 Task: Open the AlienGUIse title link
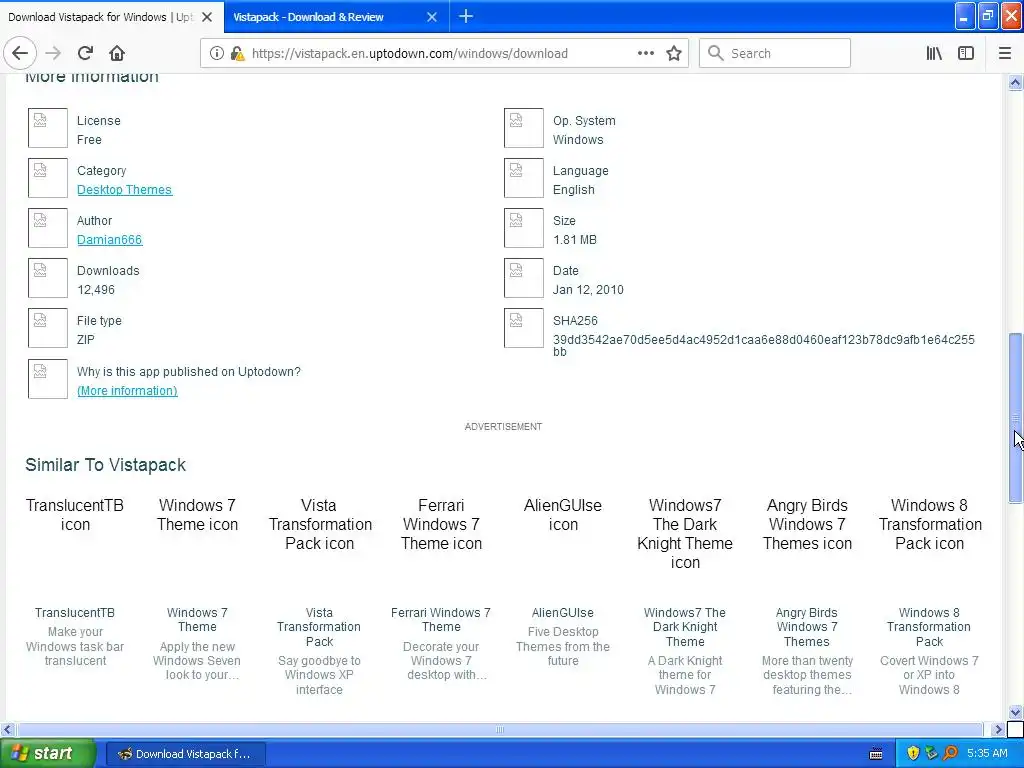[562, 613]
